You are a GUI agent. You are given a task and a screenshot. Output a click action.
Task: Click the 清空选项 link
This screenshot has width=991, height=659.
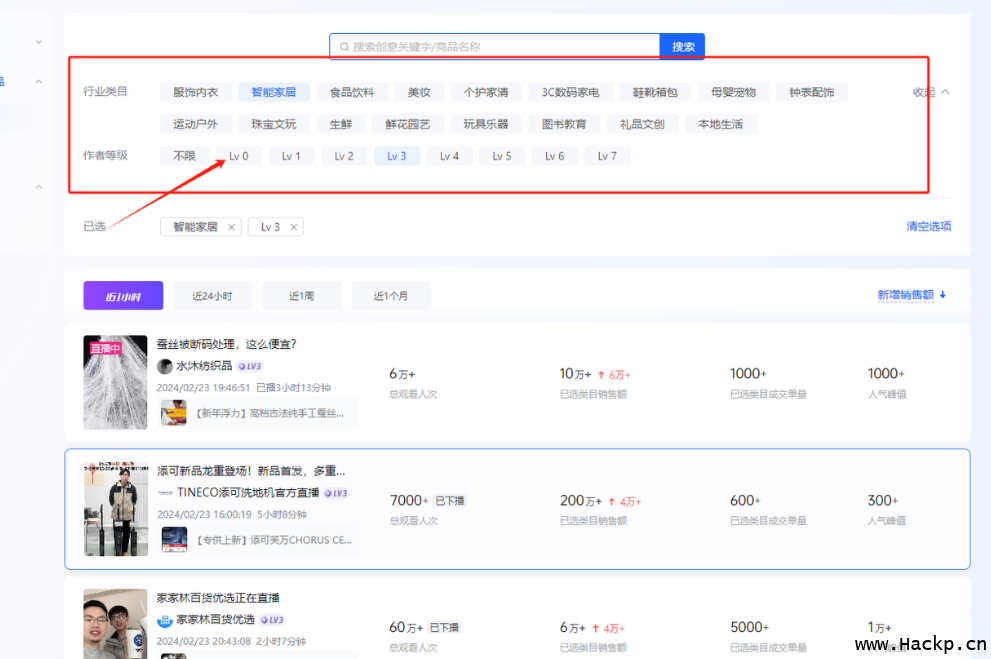coord(928,226)
